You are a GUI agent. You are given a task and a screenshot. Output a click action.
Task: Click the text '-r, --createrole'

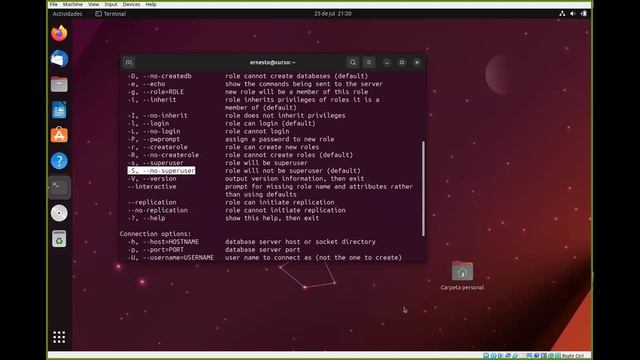coord(158,147)
